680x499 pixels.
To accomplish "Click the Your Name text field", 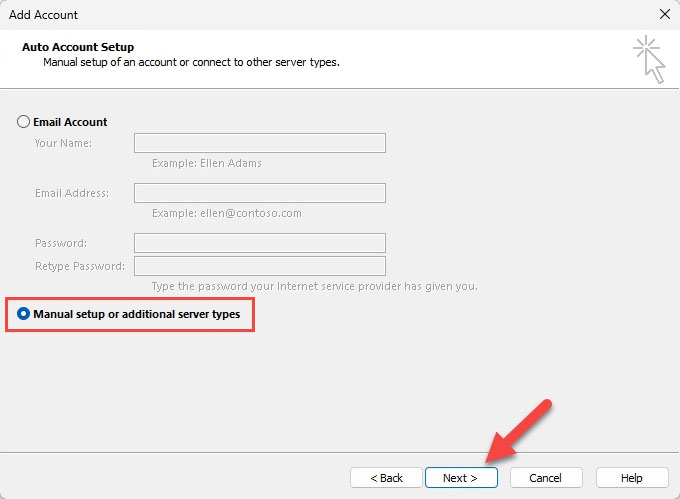I will (259, 143).
